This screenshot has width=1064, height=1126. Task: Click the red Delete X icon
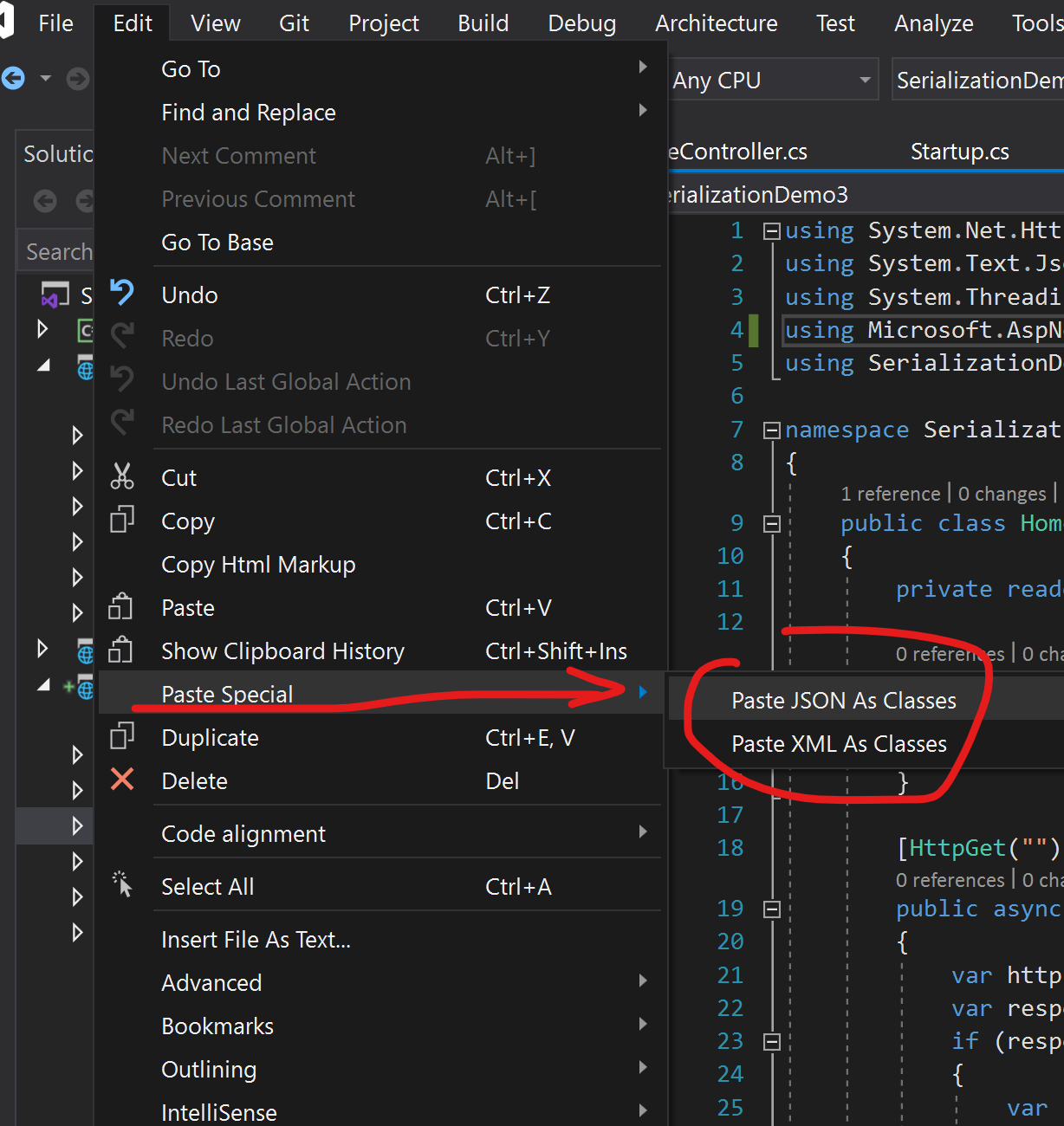tap(122, 780)
